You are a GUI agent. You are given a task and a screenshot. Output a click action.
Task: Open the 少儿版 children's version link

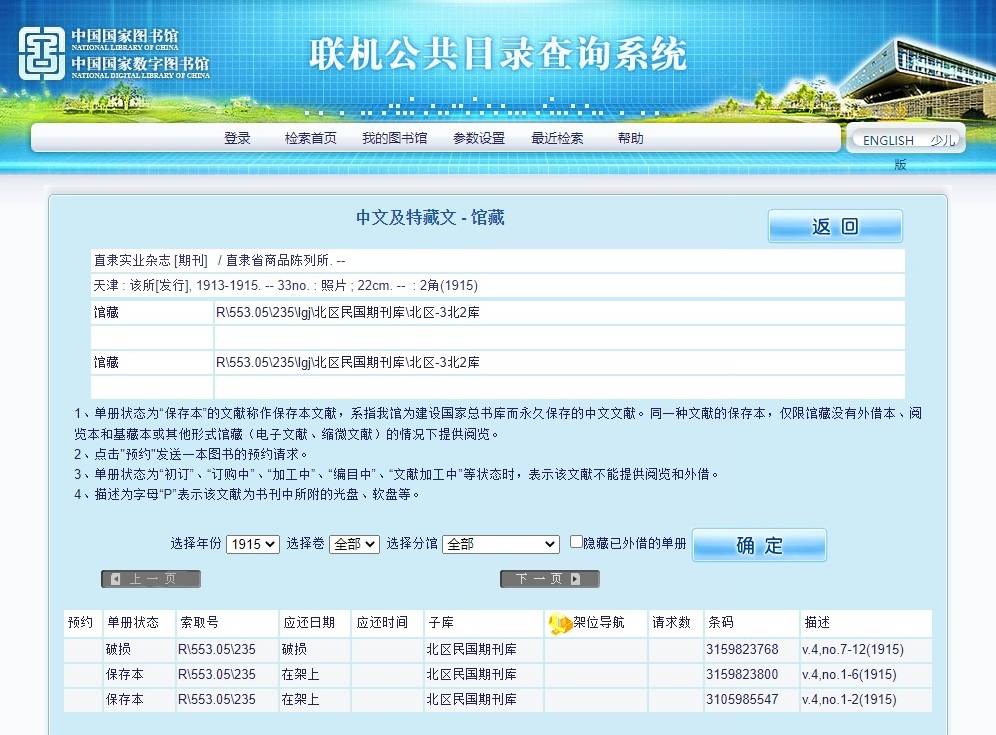click(x=942, y=141)
